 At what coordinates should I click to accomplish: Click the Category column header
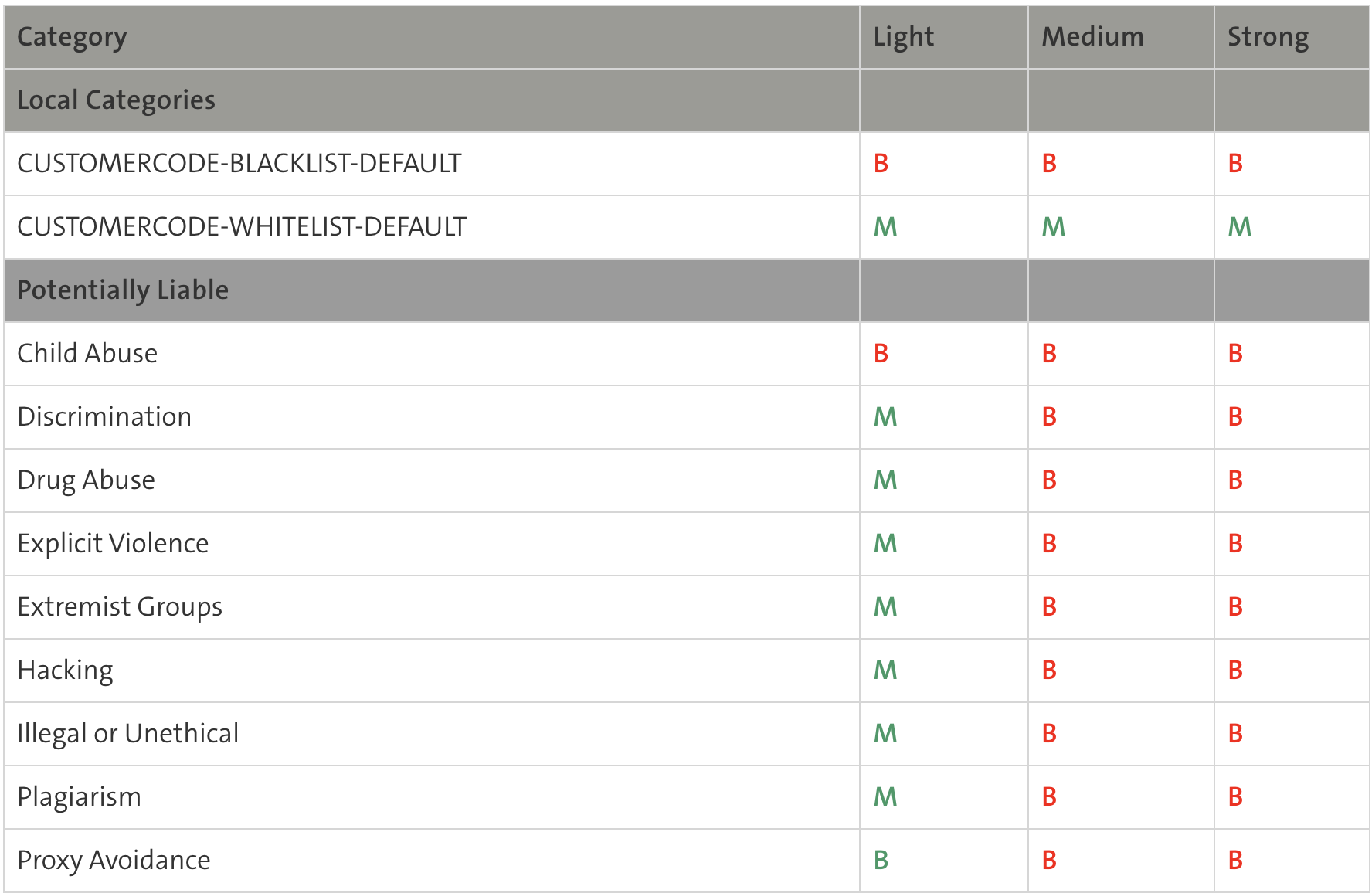[72, 37]
